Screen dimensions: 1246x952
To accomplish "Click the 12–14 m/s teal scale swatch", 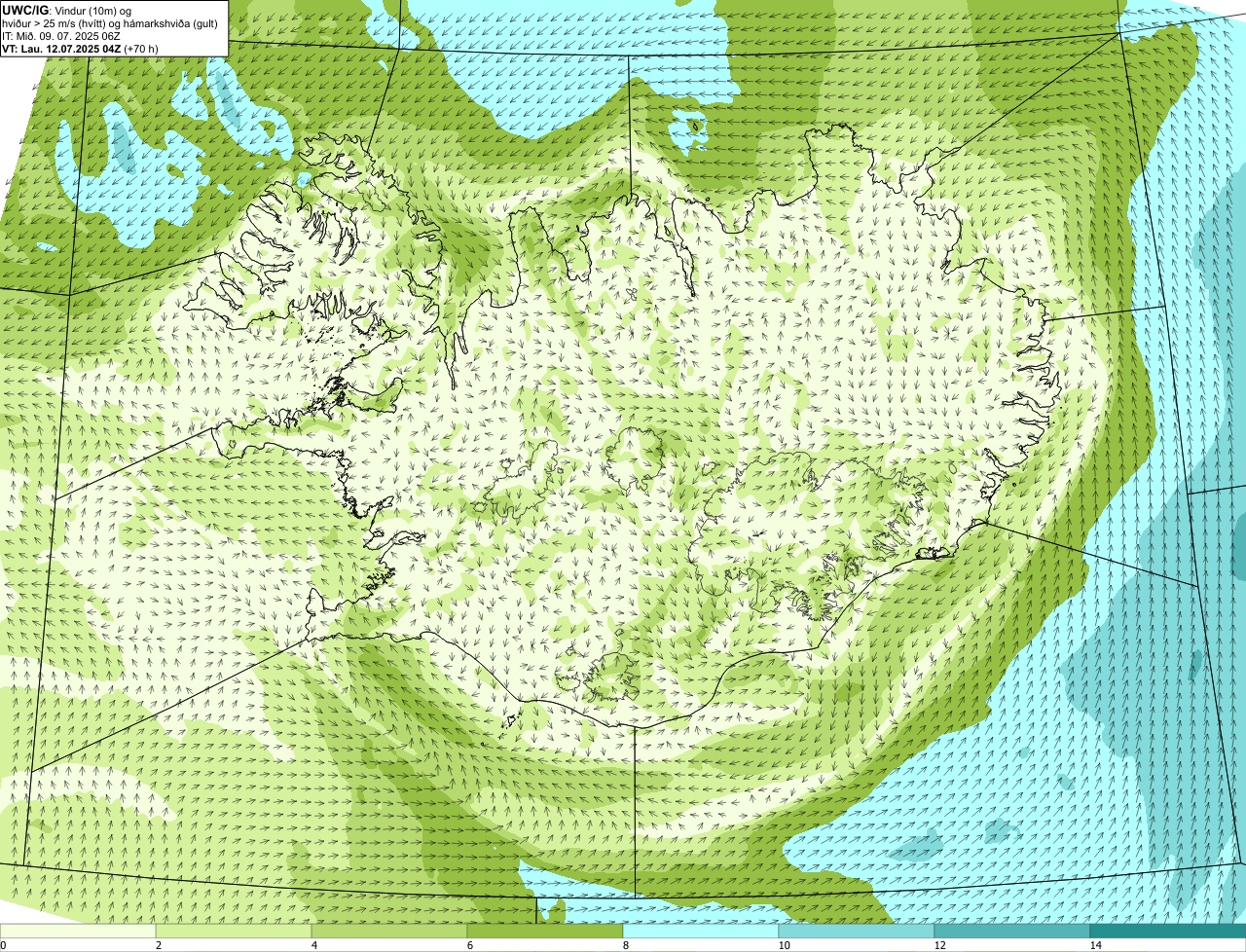I will (x=1012, y=932).
